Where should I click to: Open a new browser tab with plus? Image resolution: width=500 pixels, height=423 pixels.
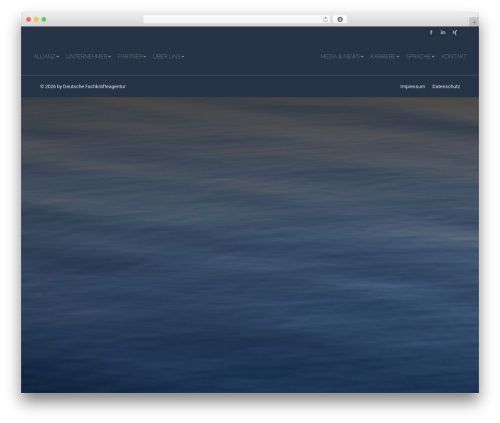[474, 22]
